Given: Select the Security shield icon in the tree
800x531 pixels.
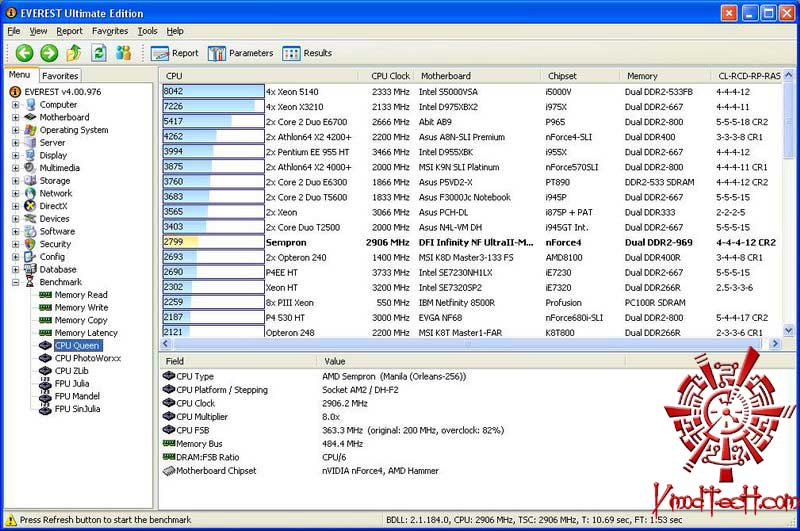Looking at the screenshot, I should pos(31,244).
